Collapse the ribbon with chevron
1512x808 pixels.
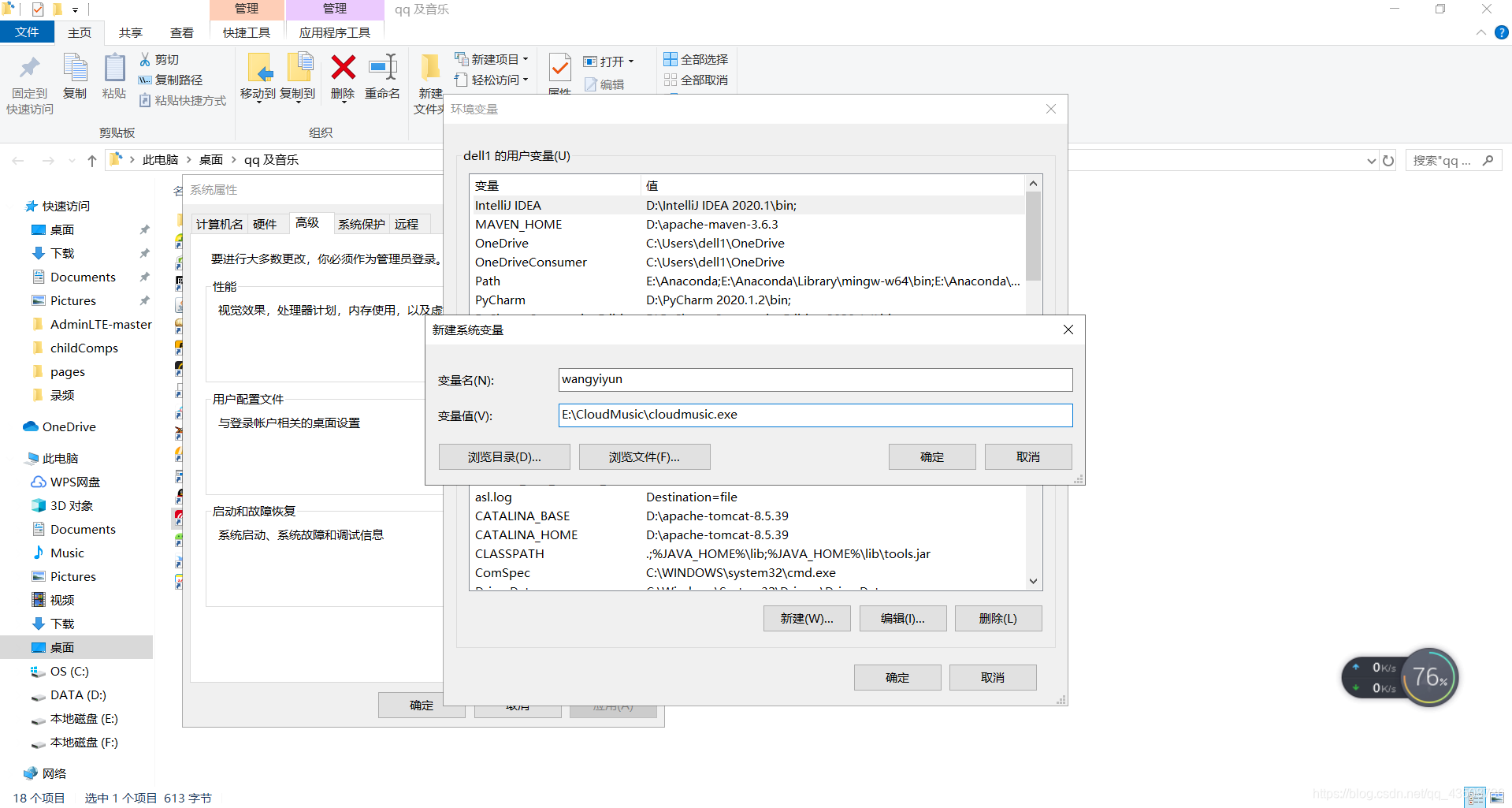coord(1480,32)
